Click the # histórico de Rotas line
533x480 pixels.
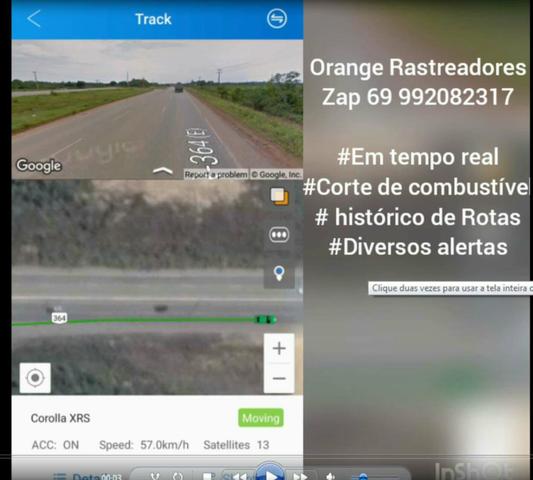pos(417,217)
